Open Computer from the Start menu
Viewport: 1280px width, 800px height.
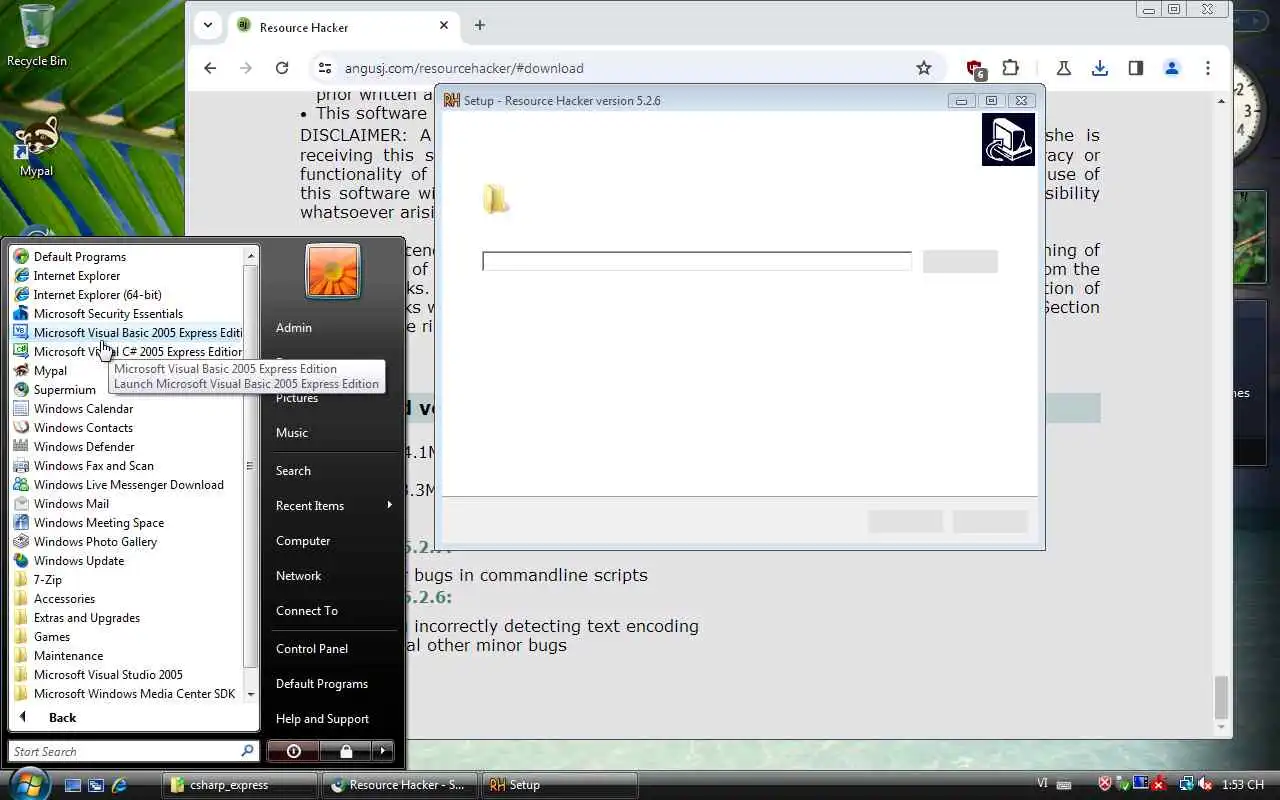pyautogui.click(x=303, y=541)
